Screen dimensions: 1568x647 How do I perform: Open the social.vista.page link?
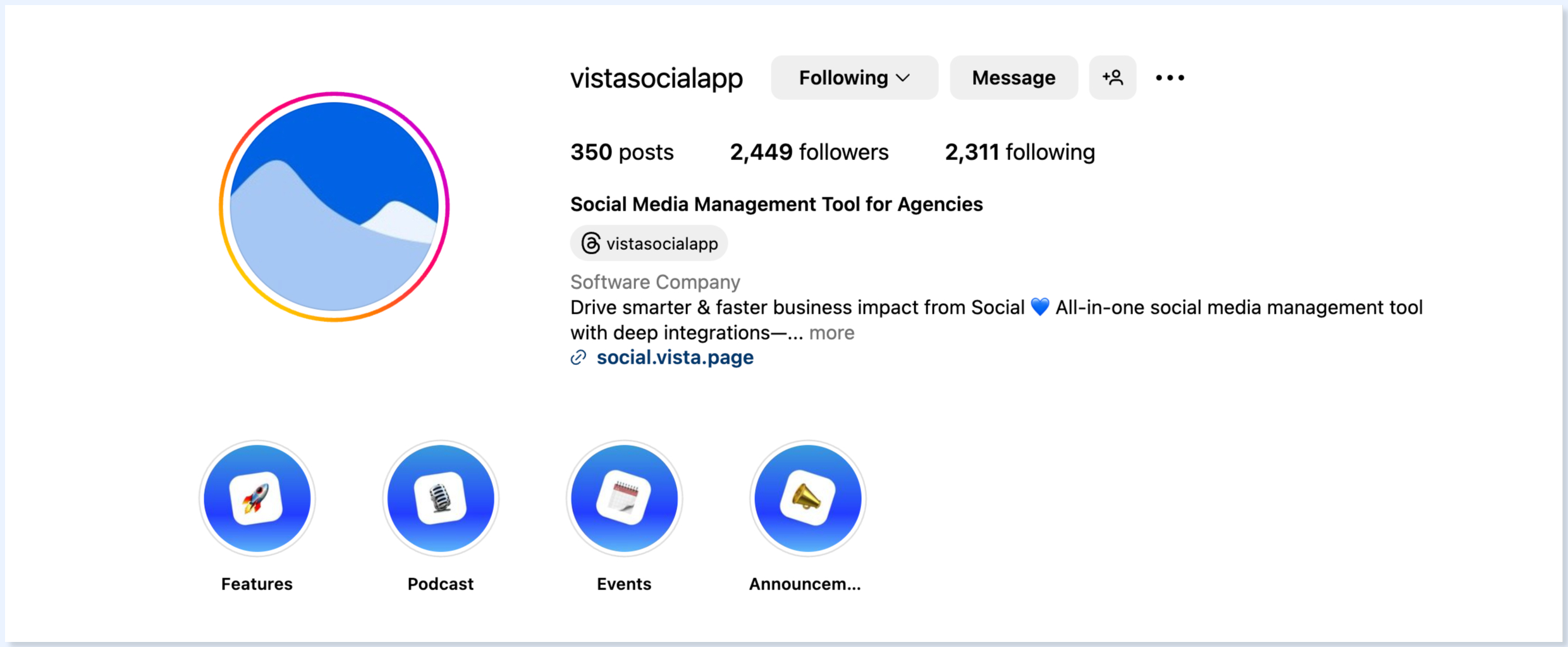675,358
